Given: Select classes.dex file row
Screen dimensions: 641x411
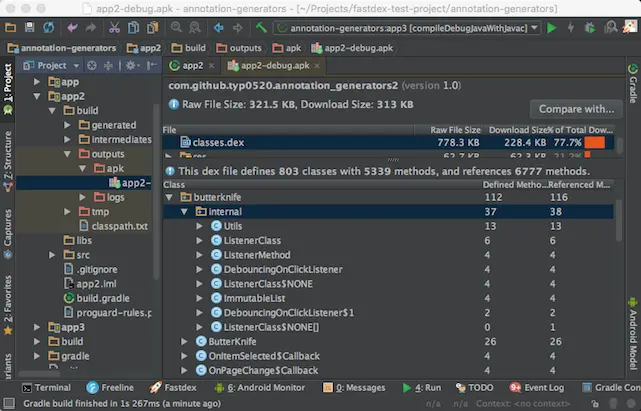Looking at the screenshot, I should tap(388, 142).
